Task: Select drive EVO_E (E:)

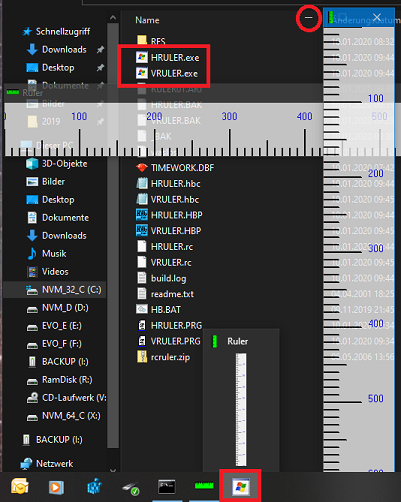Action: pos(54,326)
